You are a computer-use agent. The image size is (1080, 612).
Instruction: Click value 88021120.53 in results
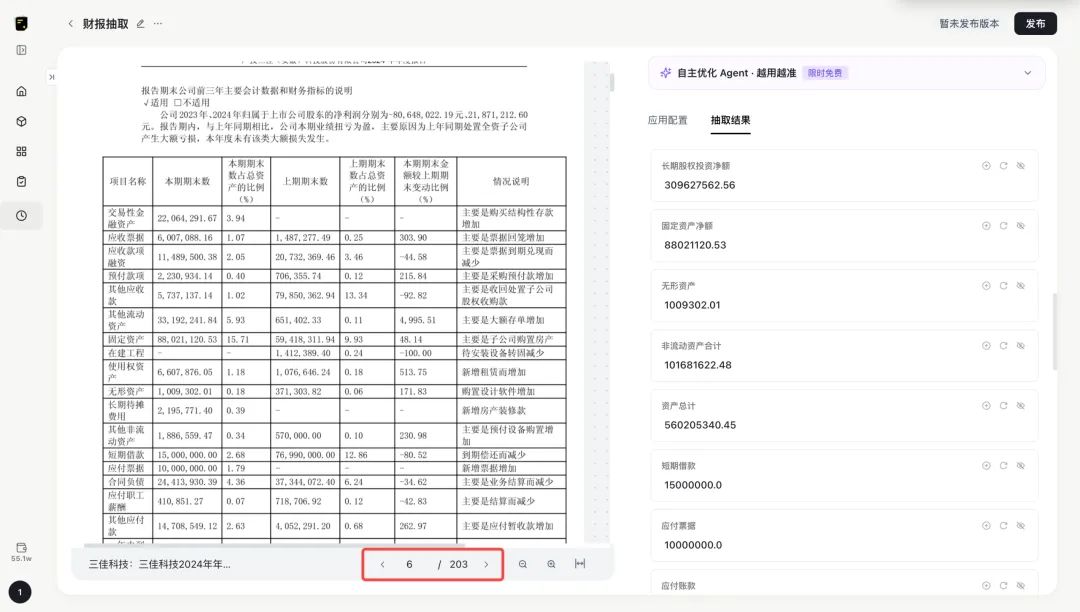point(695,245)
